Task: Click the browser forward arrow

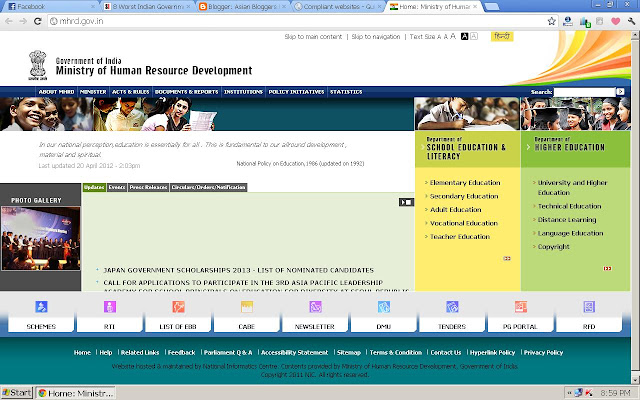Action: pos(23,21)
